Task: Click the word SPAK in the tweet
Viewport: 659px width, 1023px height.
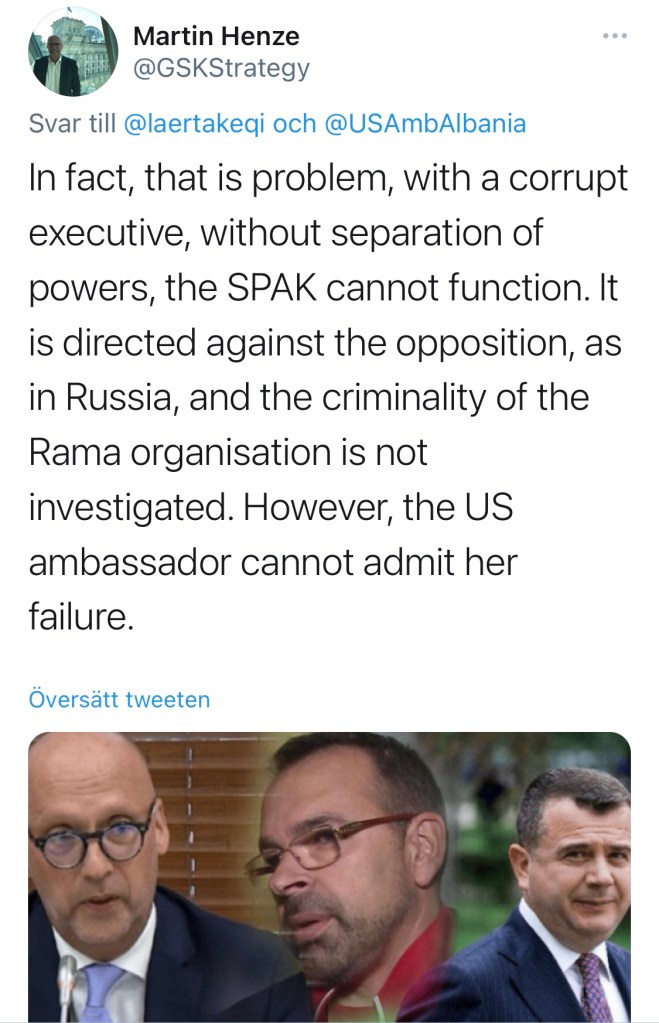Action: (x=270, y=288)
